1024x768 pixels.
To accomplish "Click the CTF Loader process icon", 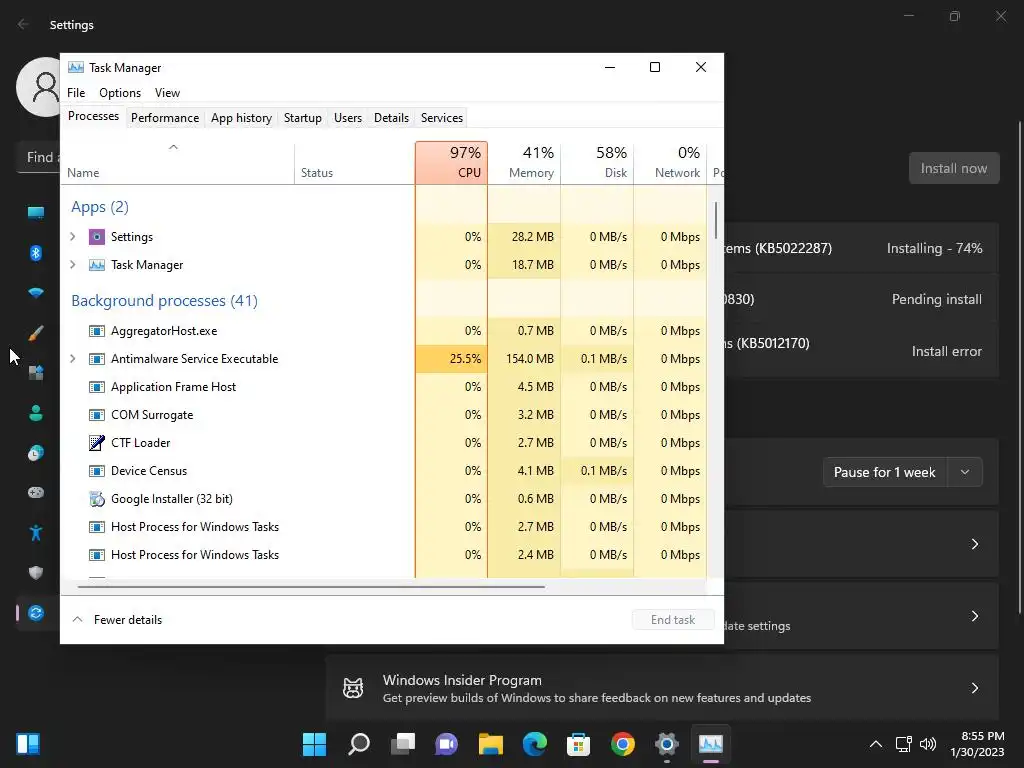I will [x=97, y=443].
